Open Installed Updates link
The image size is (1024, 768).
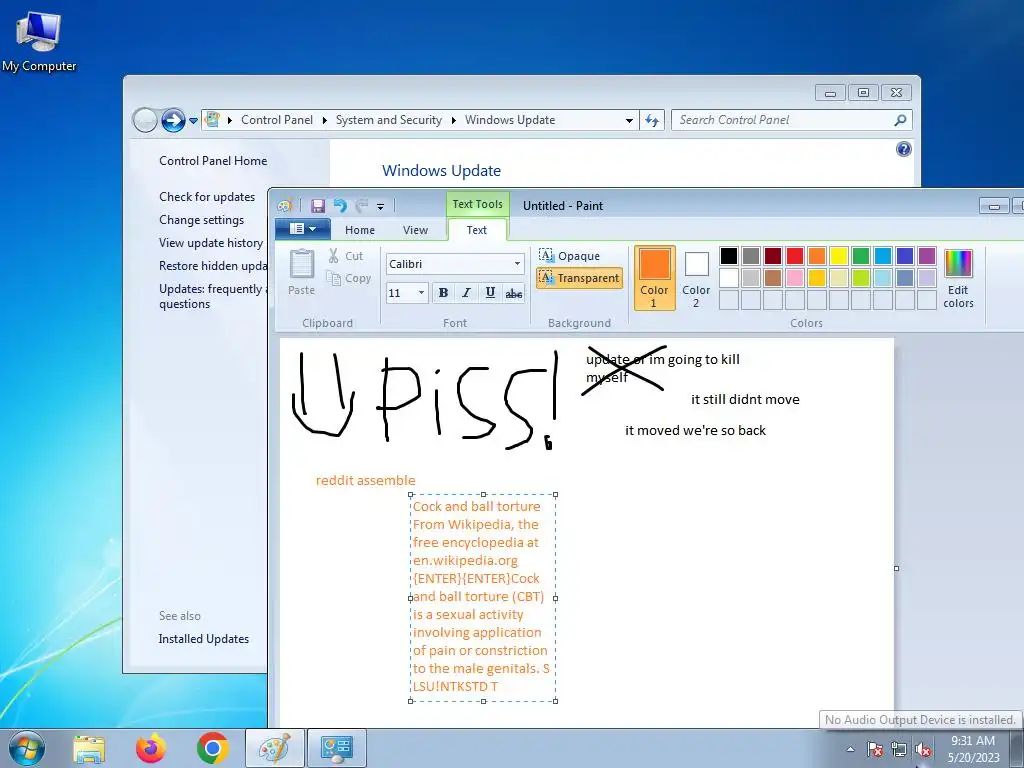[204, 639]
